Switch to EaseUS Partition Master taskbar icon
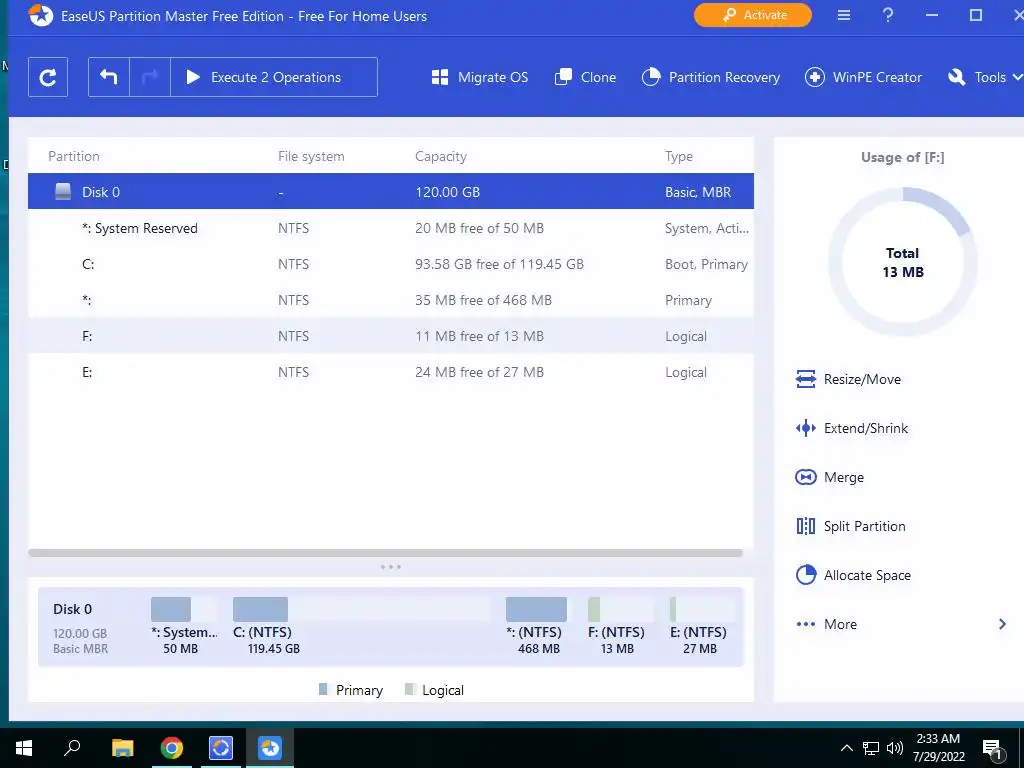Viewport: 1024px width, 768px height. [270, 747]
